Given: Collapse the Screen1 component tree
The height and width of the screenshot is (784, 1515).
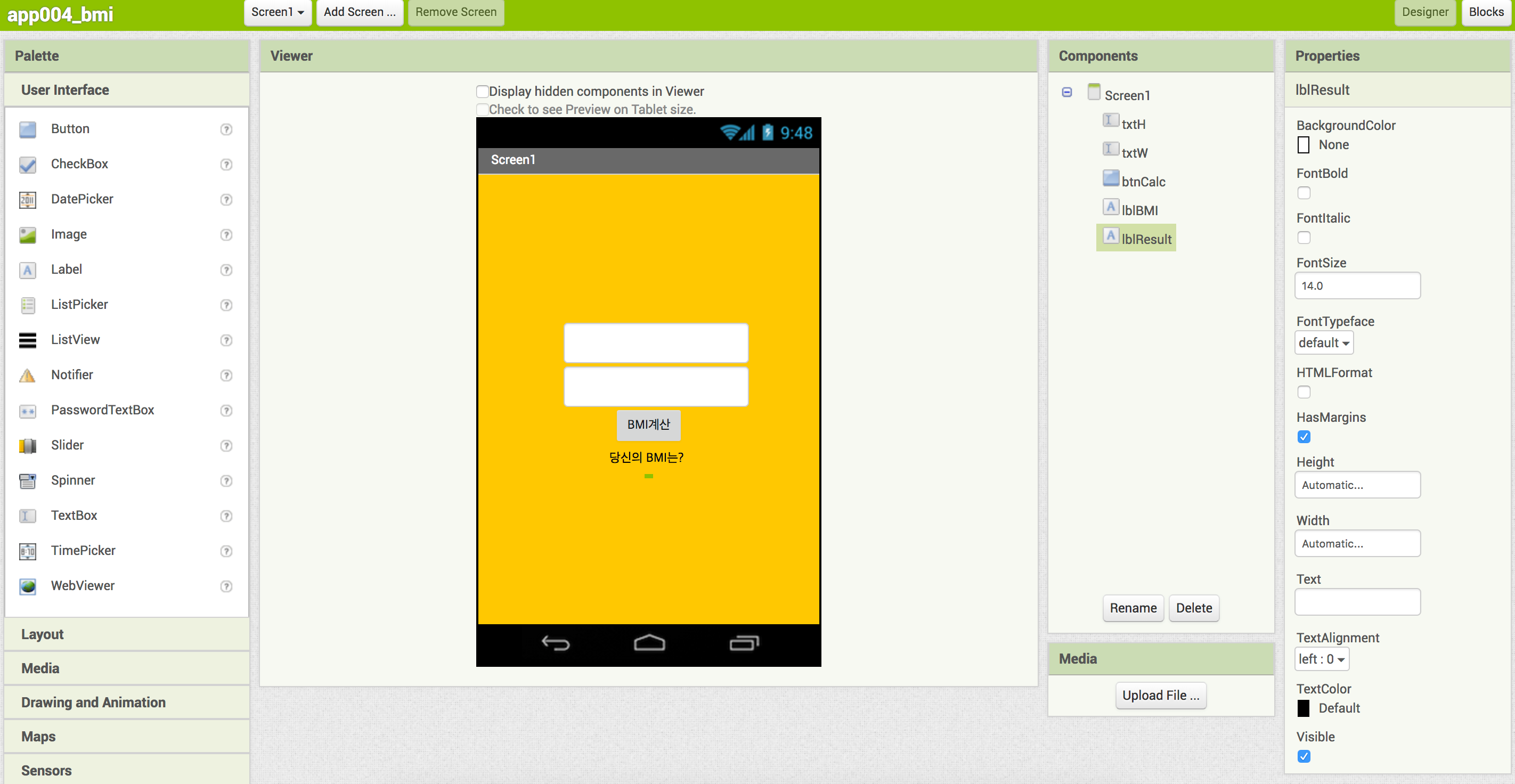Looking at the screenshot, I should (1067, 92).
